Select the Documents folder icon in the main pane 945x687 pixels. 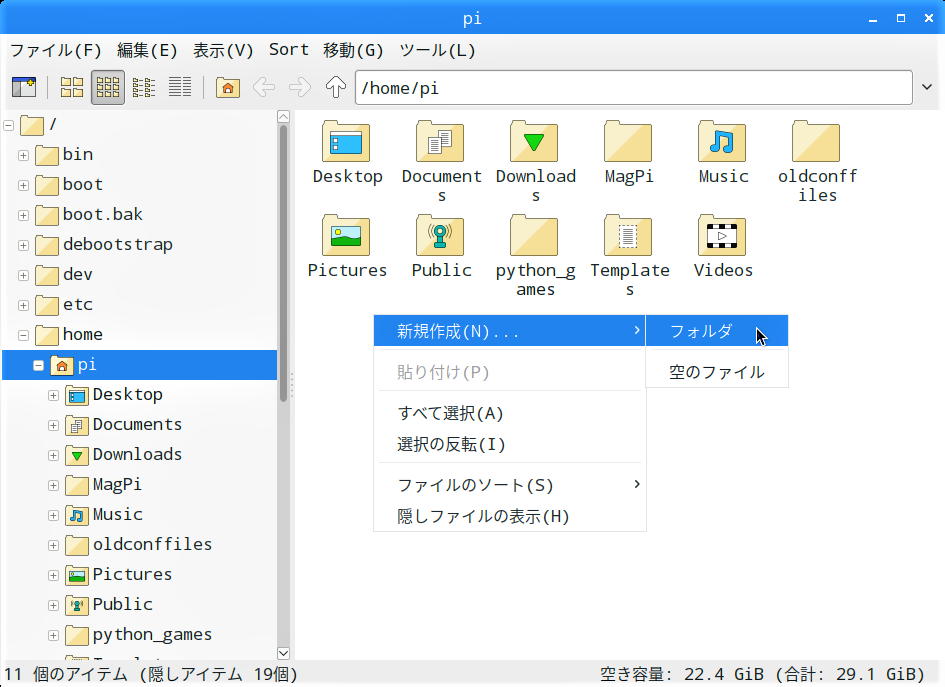tap(441, 142)
